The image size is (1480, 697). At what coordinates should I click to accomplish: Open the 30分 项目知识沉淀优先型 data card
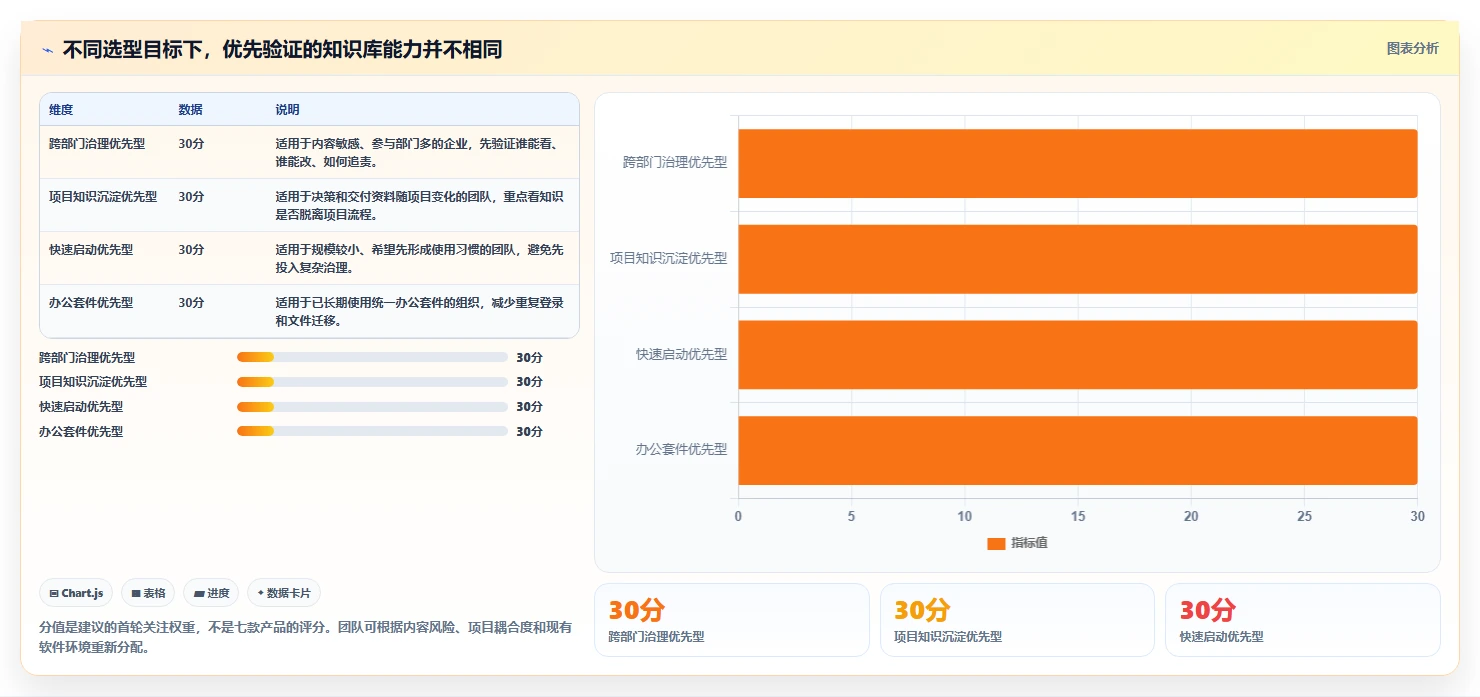[x=1017, y=620]
